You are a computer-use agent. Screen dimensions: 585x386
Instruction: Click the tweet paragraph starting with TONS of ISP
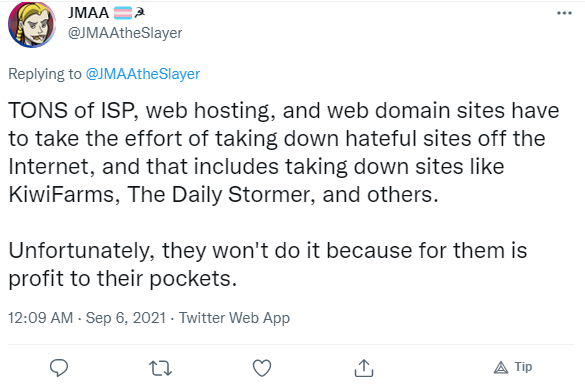[x=284, y=152]
